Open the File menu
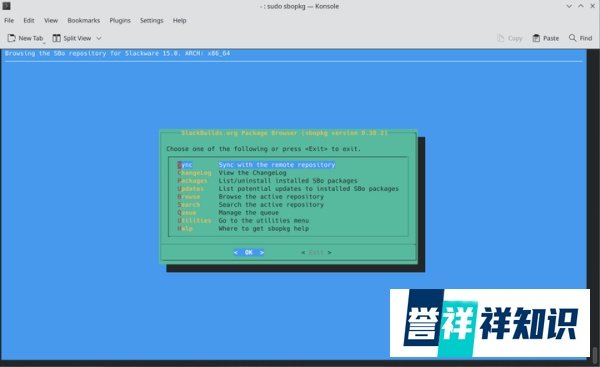Image resolution: width=600 pixels, height=367 pixels. pyautogui.click(x=9, y=20)
